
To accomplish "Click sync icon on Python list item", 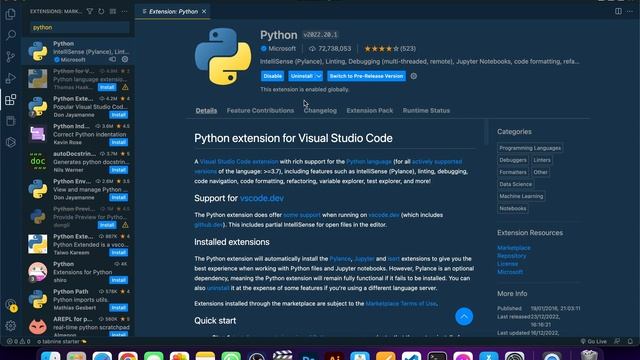I will (112, 60).
